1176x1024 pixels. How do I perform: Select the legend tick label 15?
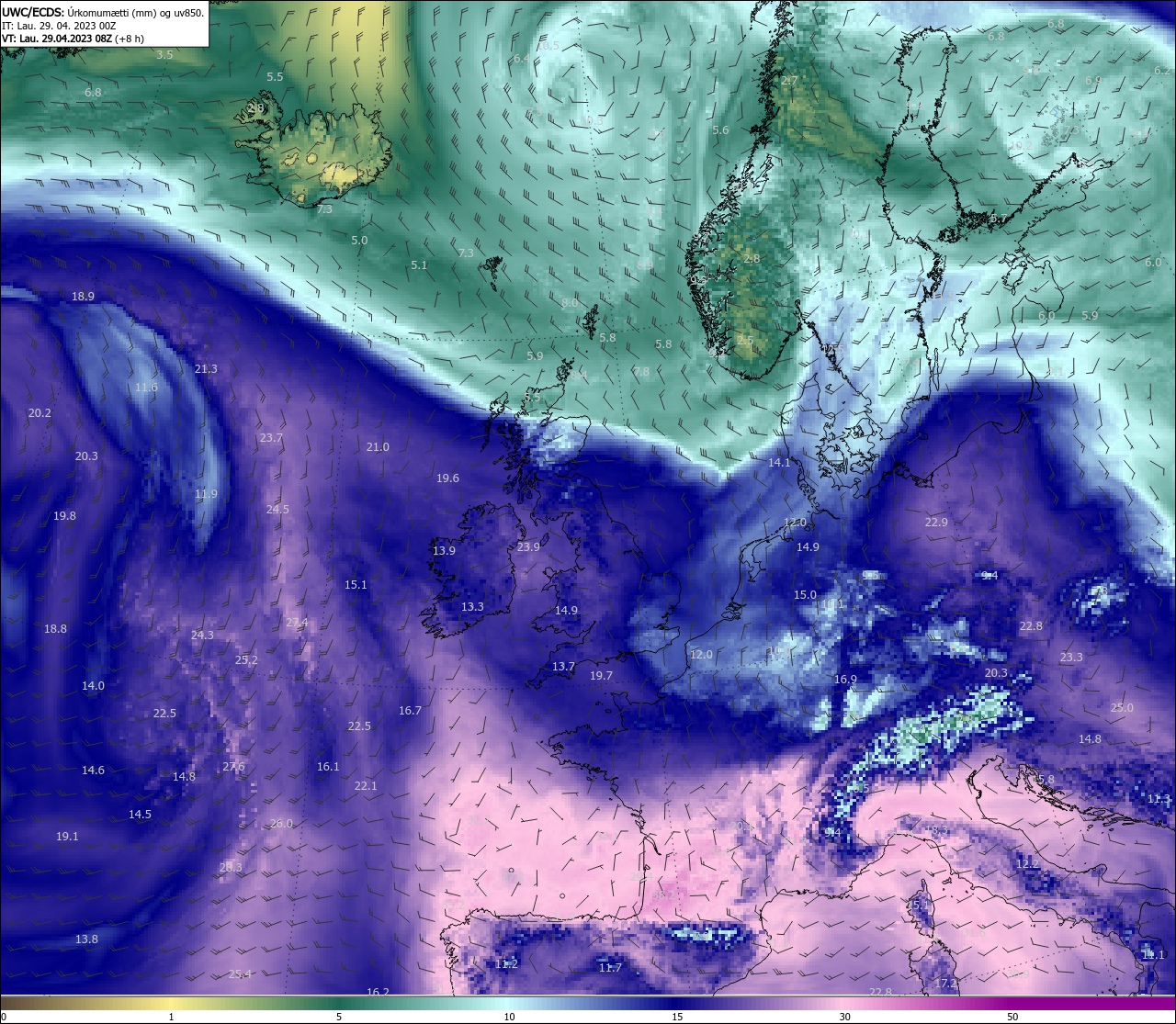tap(677, 1017)
